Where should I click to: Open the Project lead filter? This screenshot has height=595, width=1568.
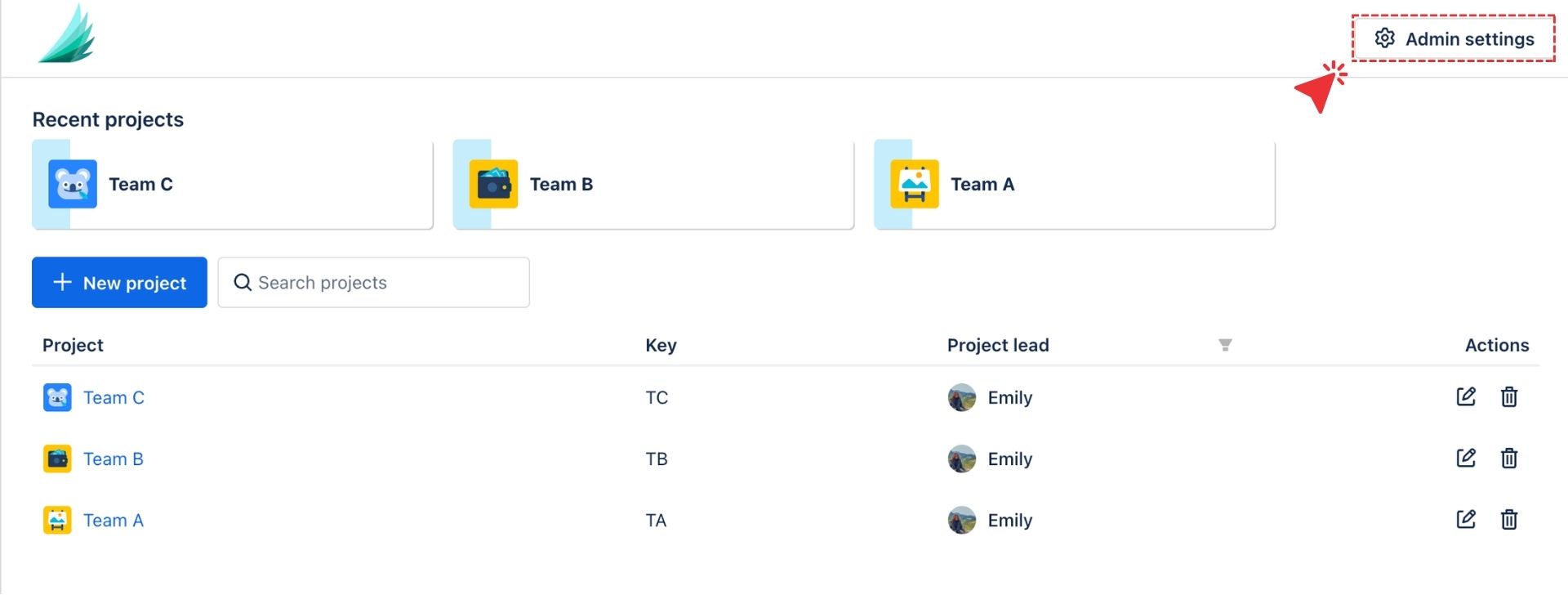point(1225,345)
